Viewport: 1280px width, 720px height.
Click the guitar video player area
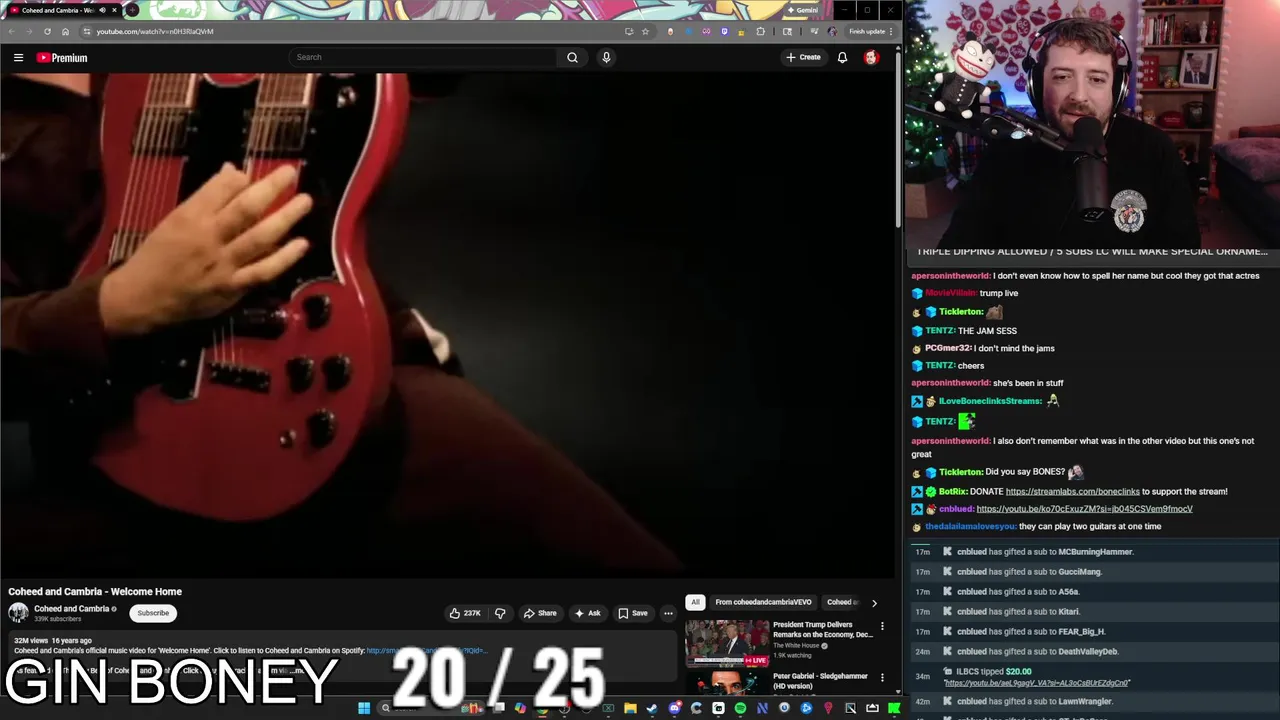pyautogui.click(x=449, y=325)
